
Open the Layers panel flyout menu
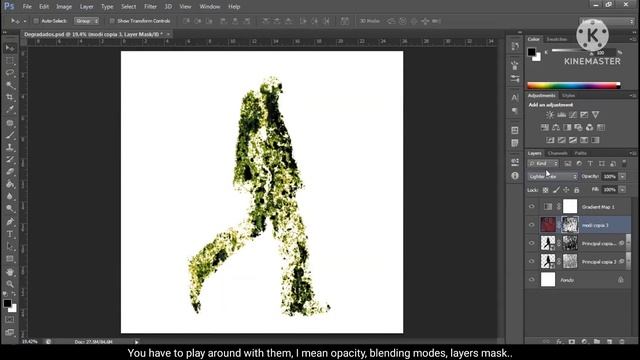coord(632,153)
